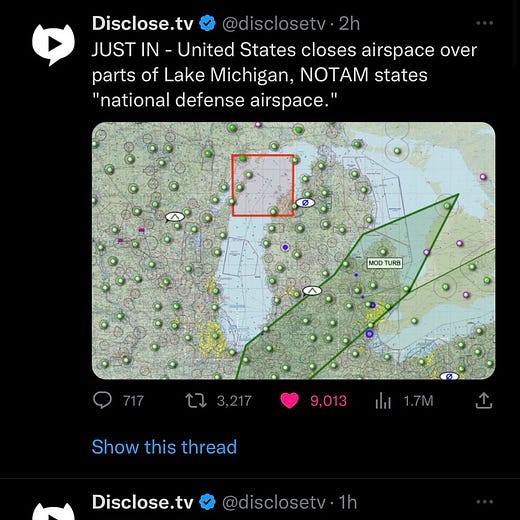
Task: Click the 9,013 likes count
Action: [328, 401]
